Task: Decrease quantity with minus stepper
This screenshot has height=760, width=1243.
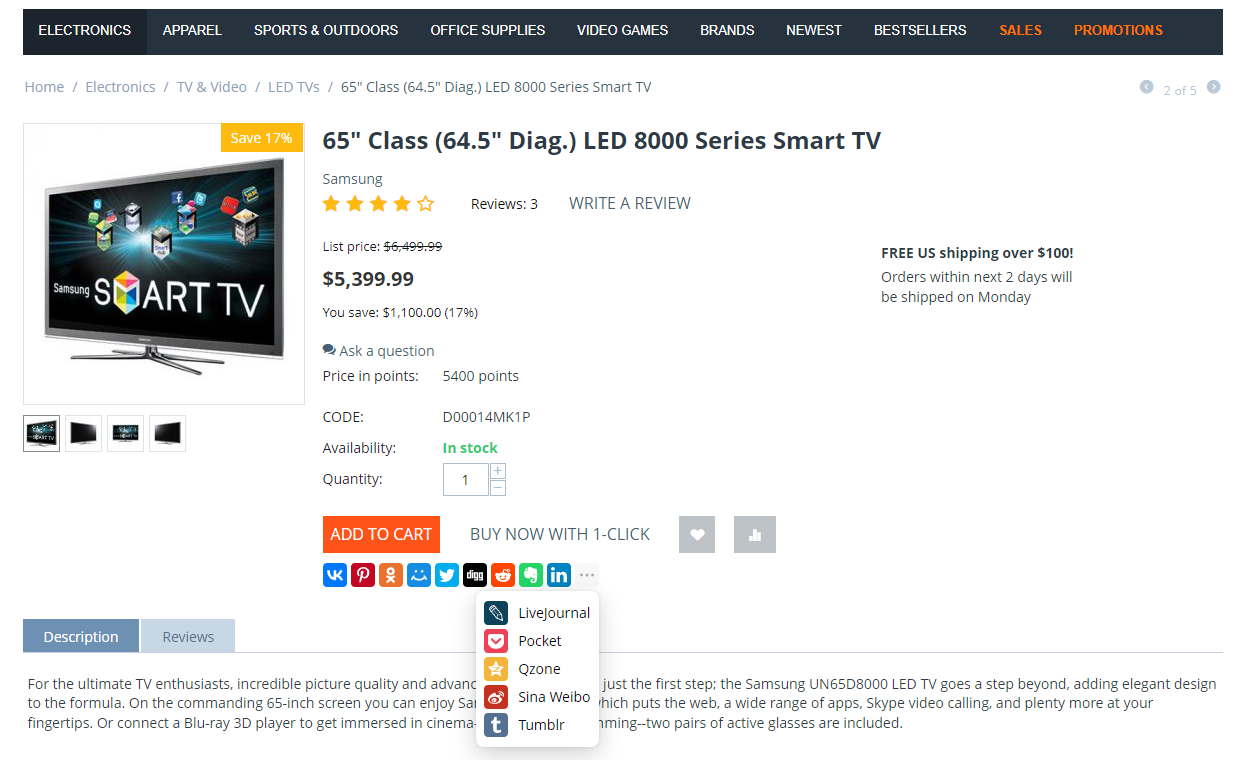Action: tap(498, 488)
